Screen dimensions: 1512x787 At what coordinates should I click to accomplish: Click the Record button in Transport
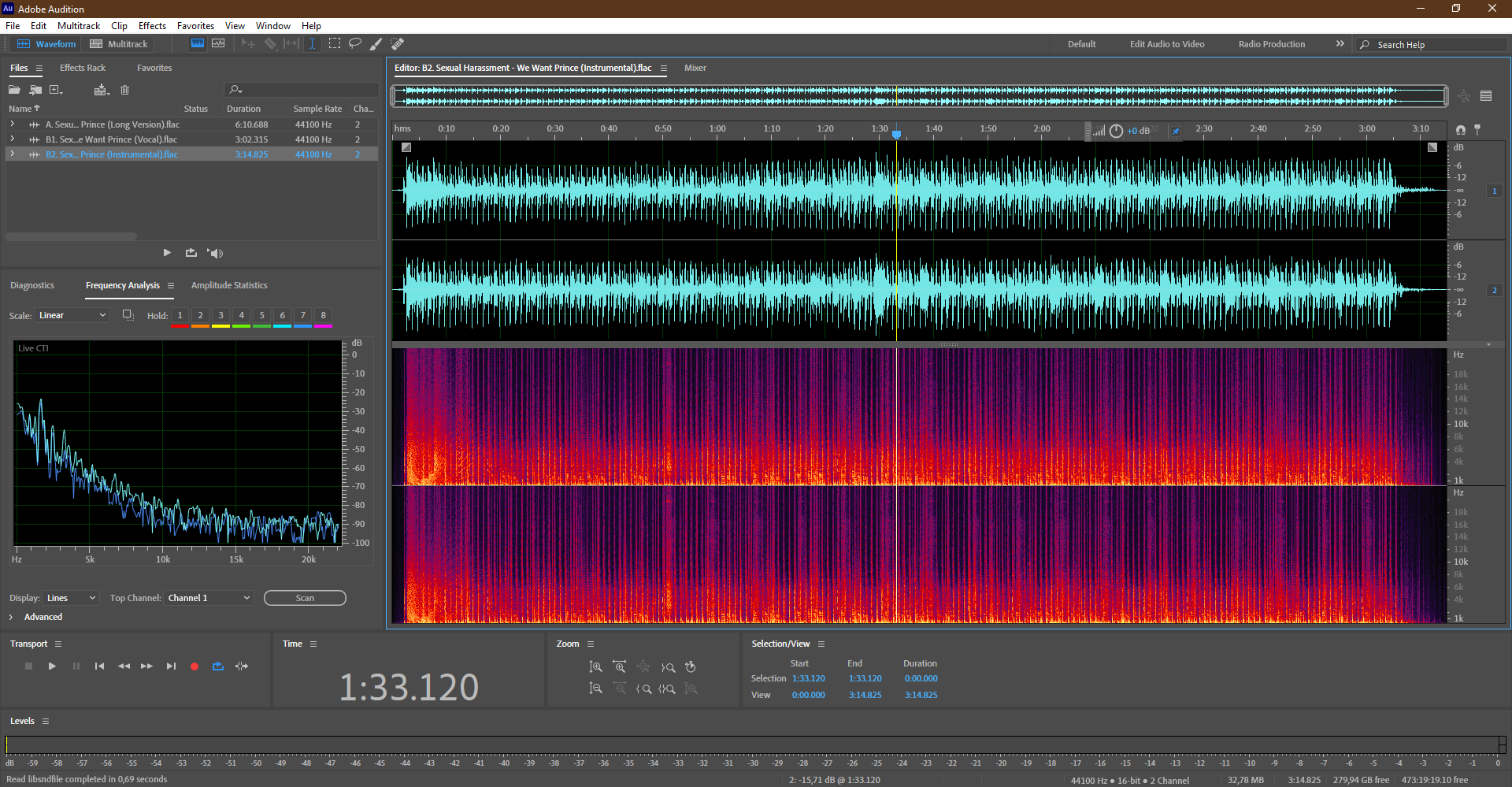tap(195, 666)
